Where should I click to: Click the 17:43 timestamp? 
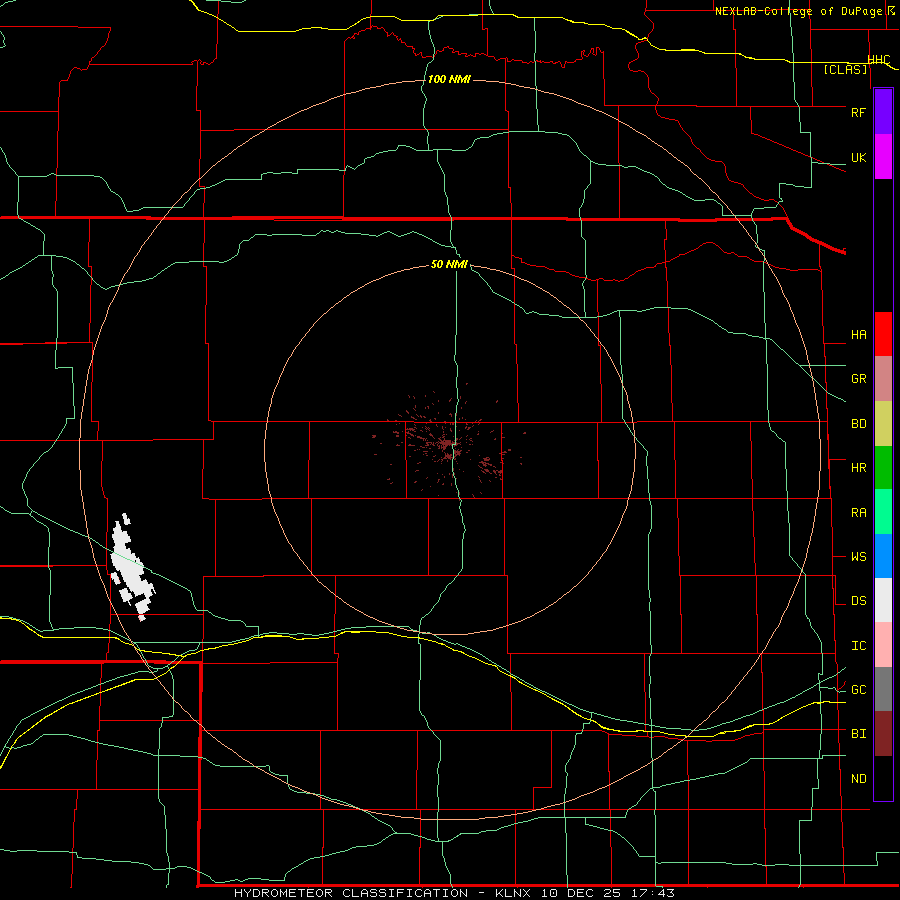pos(653,893)
